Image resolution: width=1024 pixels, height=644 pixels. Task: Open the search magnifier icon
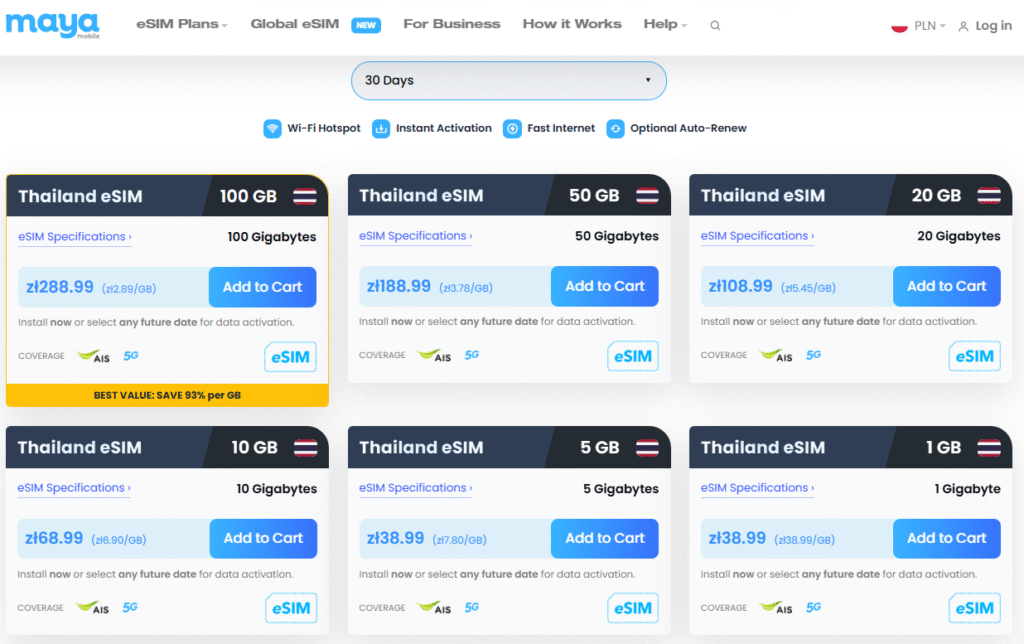tap(715, 25)
